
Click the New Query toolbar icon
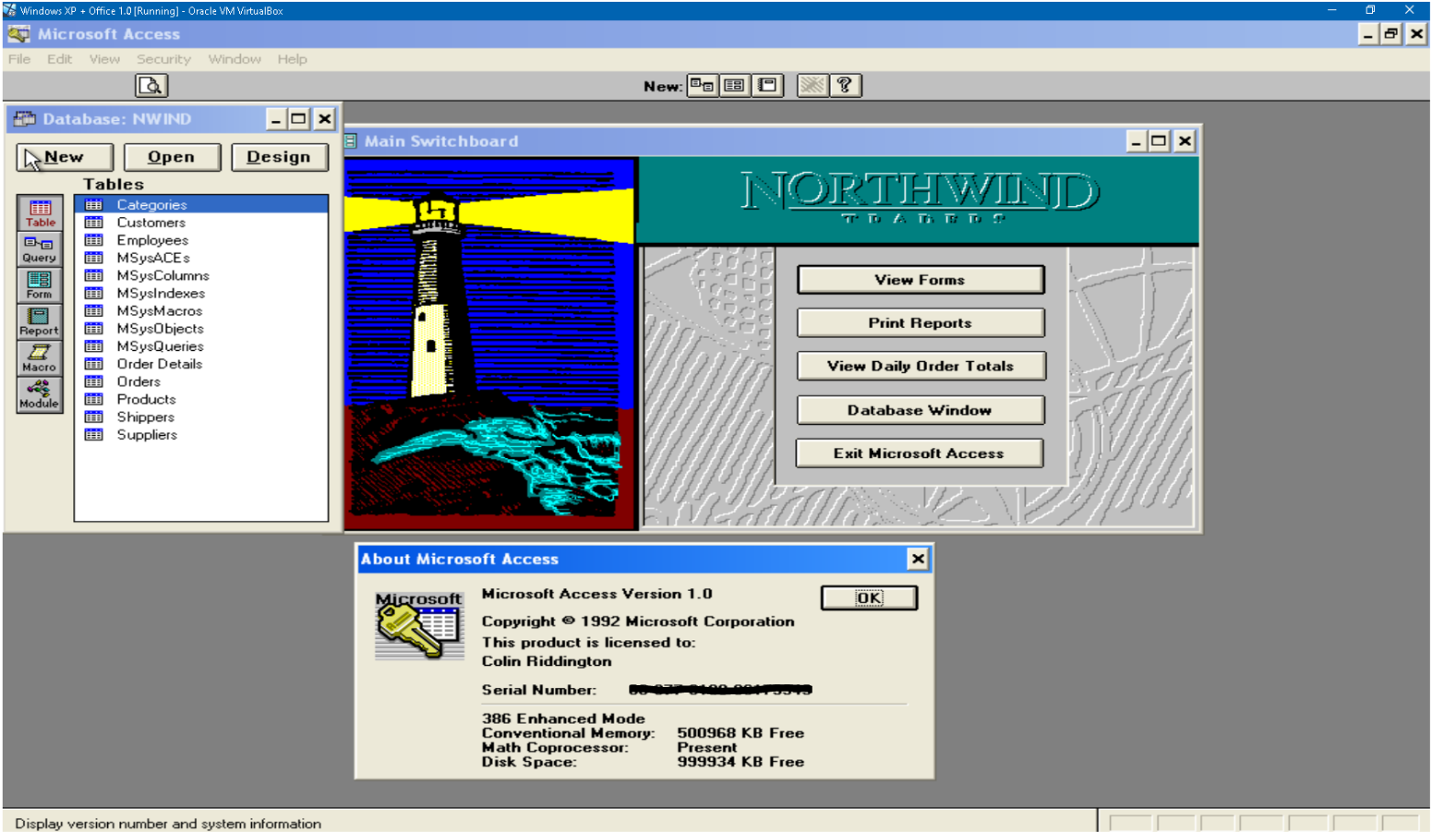tap(703, 86)
